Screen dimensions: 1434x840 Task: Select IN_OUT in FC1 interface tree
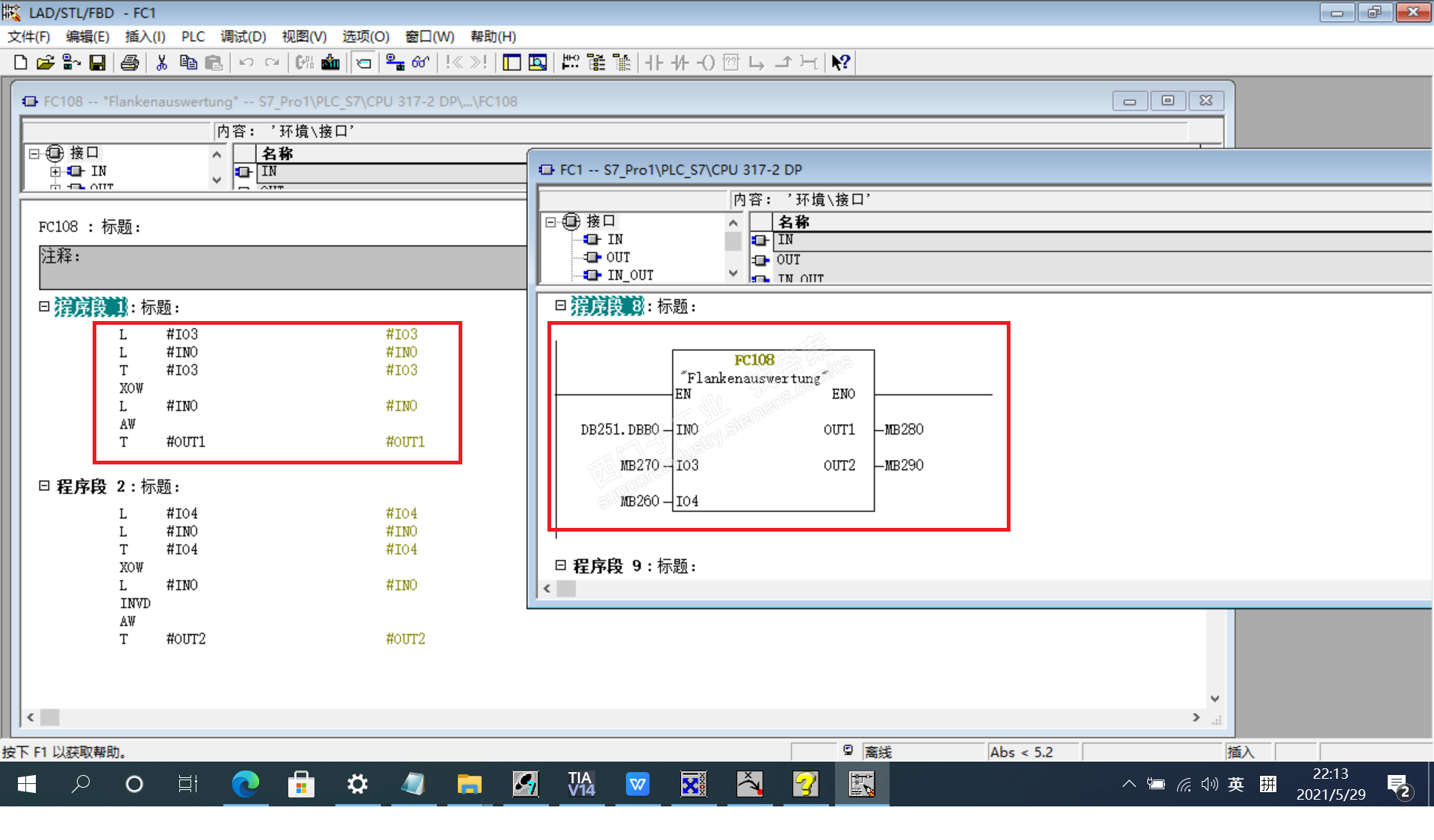pyautogui.click(x=630, y=276)
